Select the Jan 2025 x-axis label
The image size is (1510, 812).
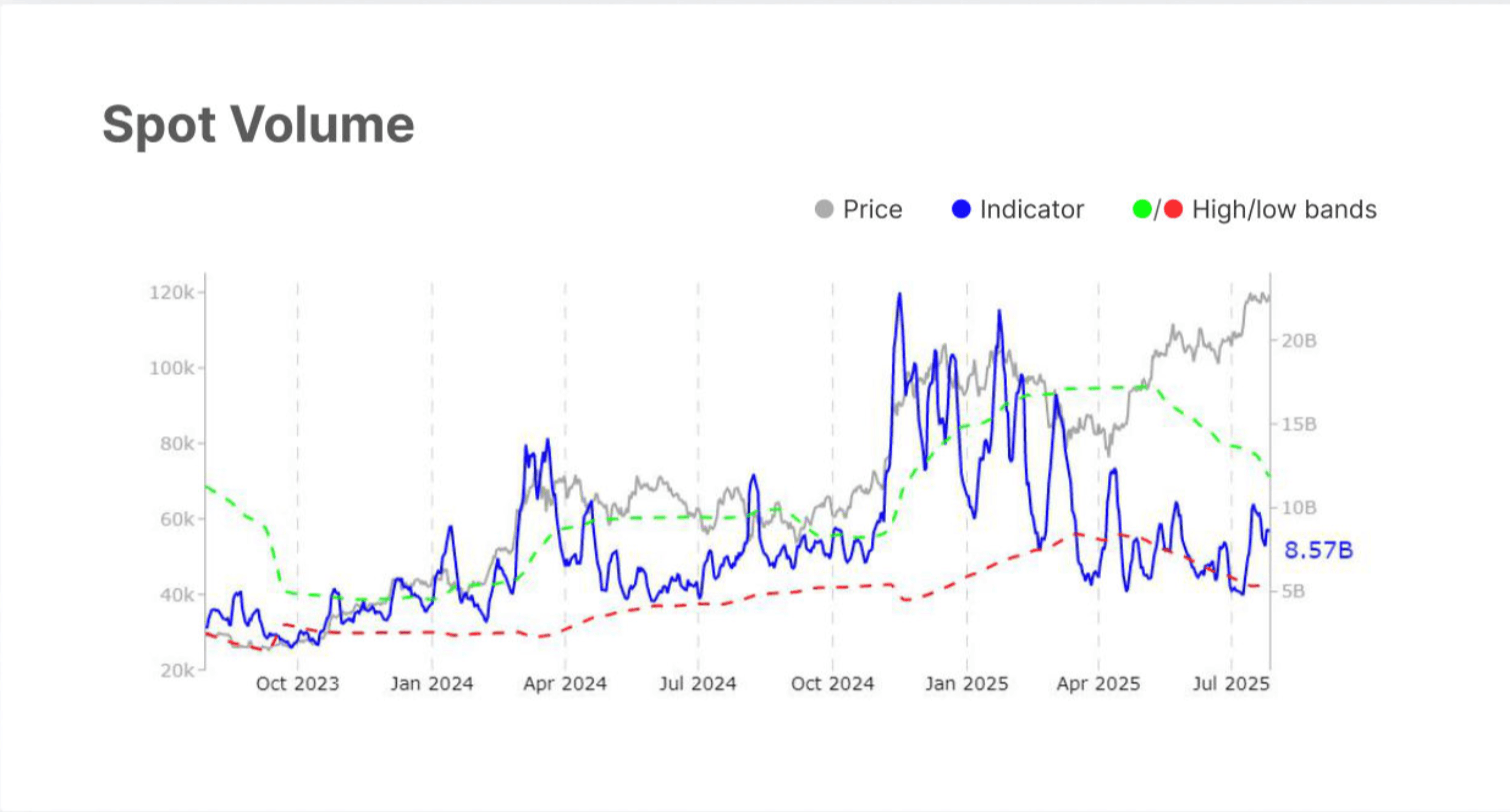point(966,684)
